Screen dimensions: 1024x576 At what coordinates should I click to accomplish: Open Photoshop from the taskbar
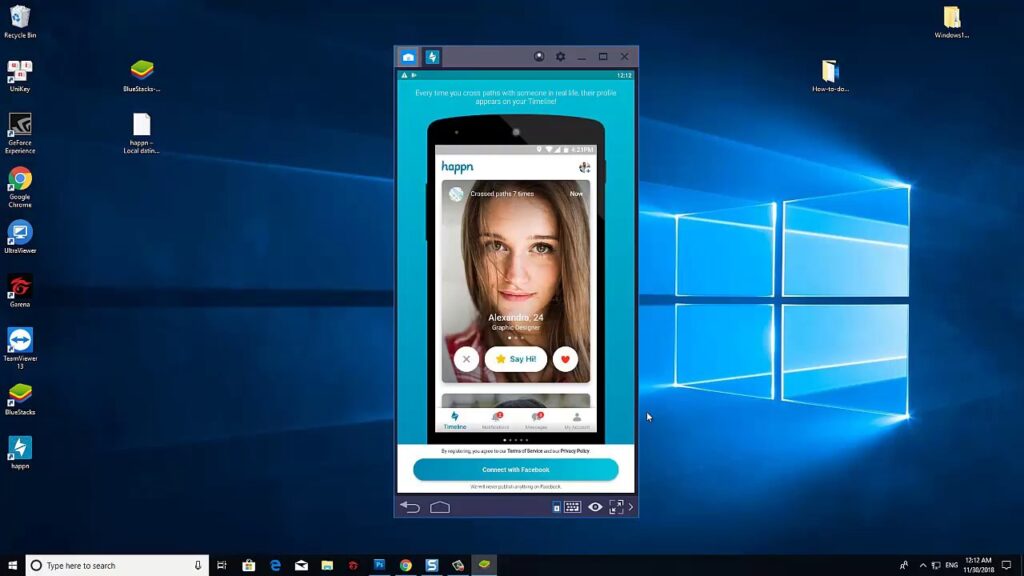pyautogui.click(x=379, y=566)
